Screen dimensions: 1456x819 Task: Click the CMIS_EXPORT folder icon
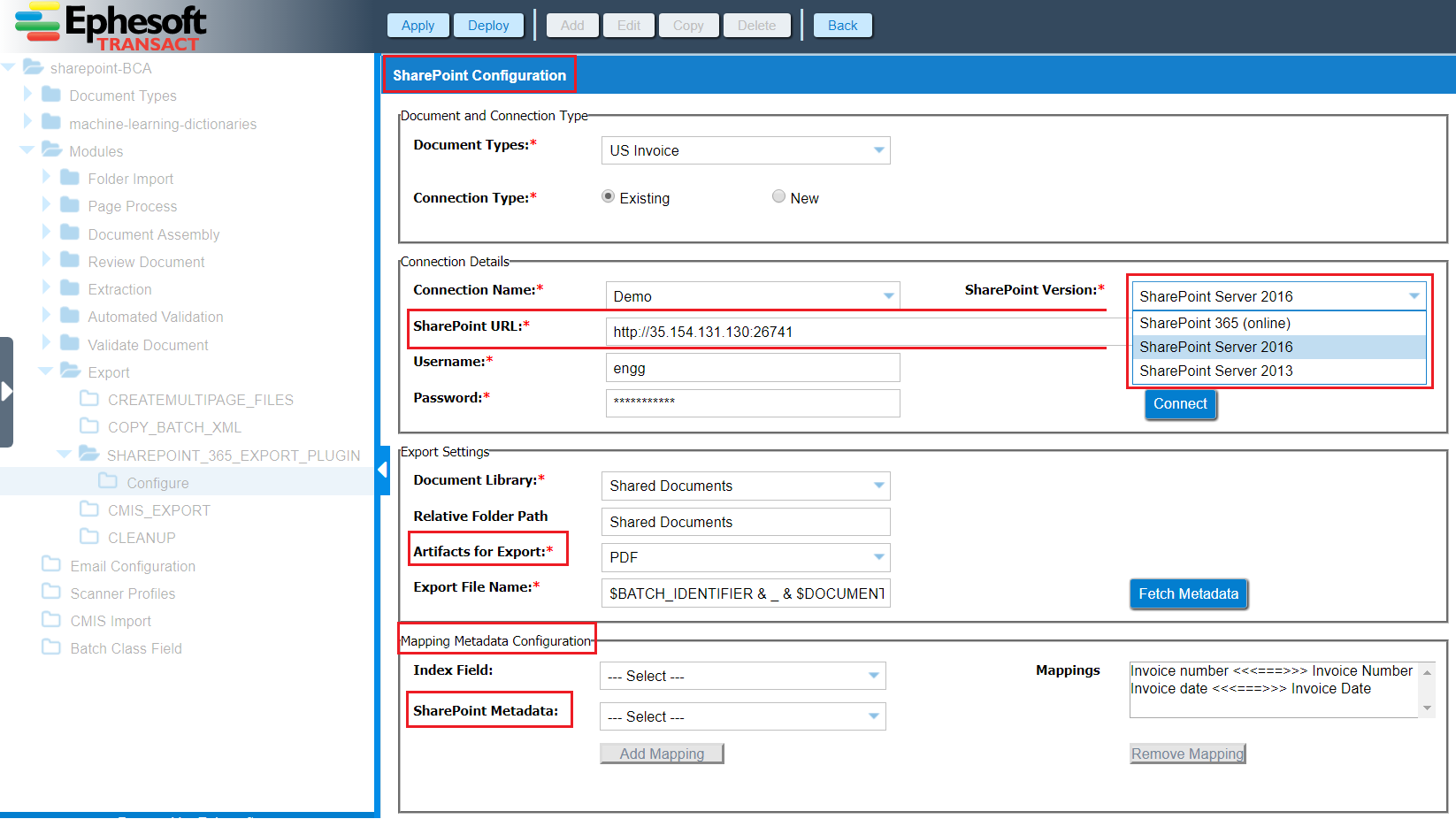89,509
